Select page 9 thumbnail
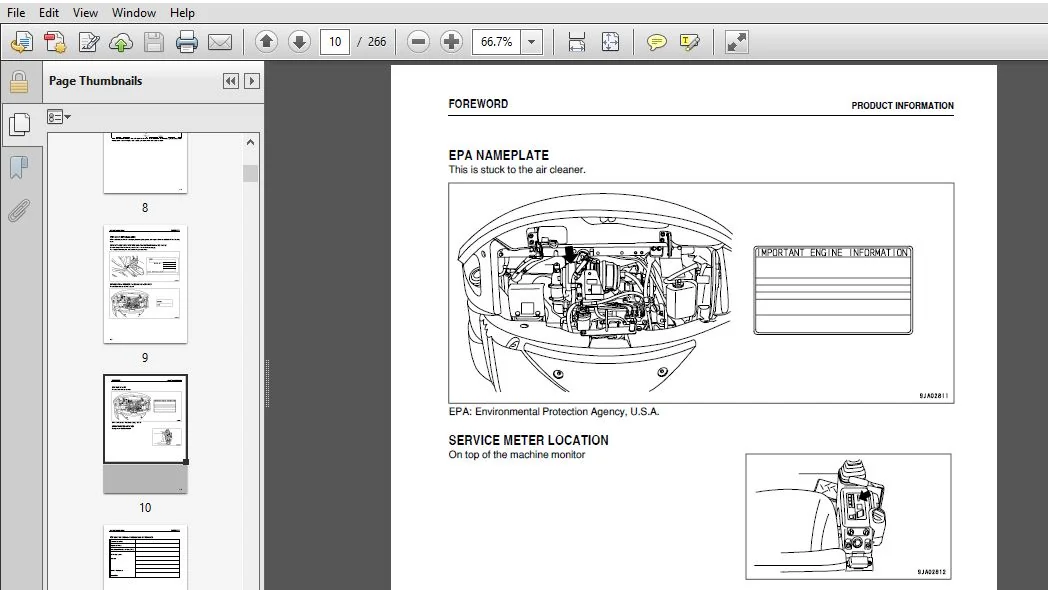 pos(145,284)
